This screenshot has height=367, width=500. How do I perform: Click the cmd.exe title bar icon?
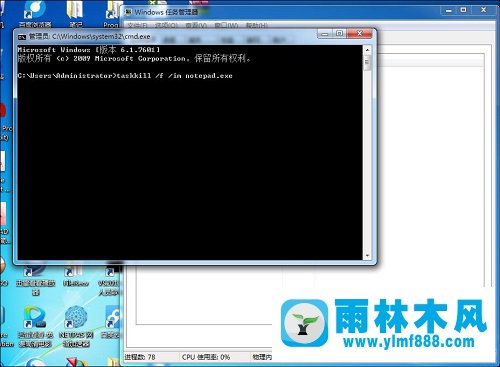pos(22,37)
